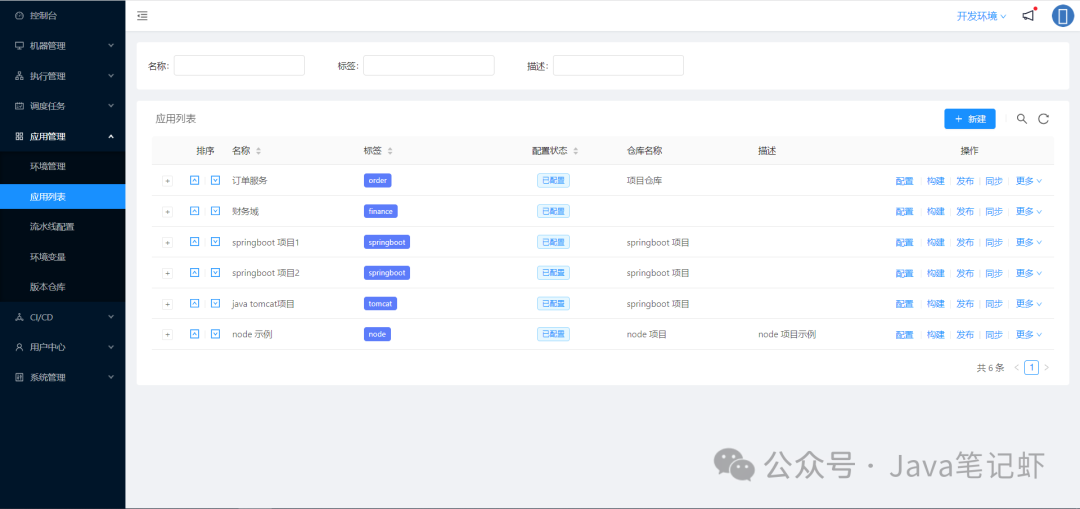The height and width of the screenshot is (509, 1080).
Task: Open the 开发环境 environment dropdown
Action: coord(982,16)
